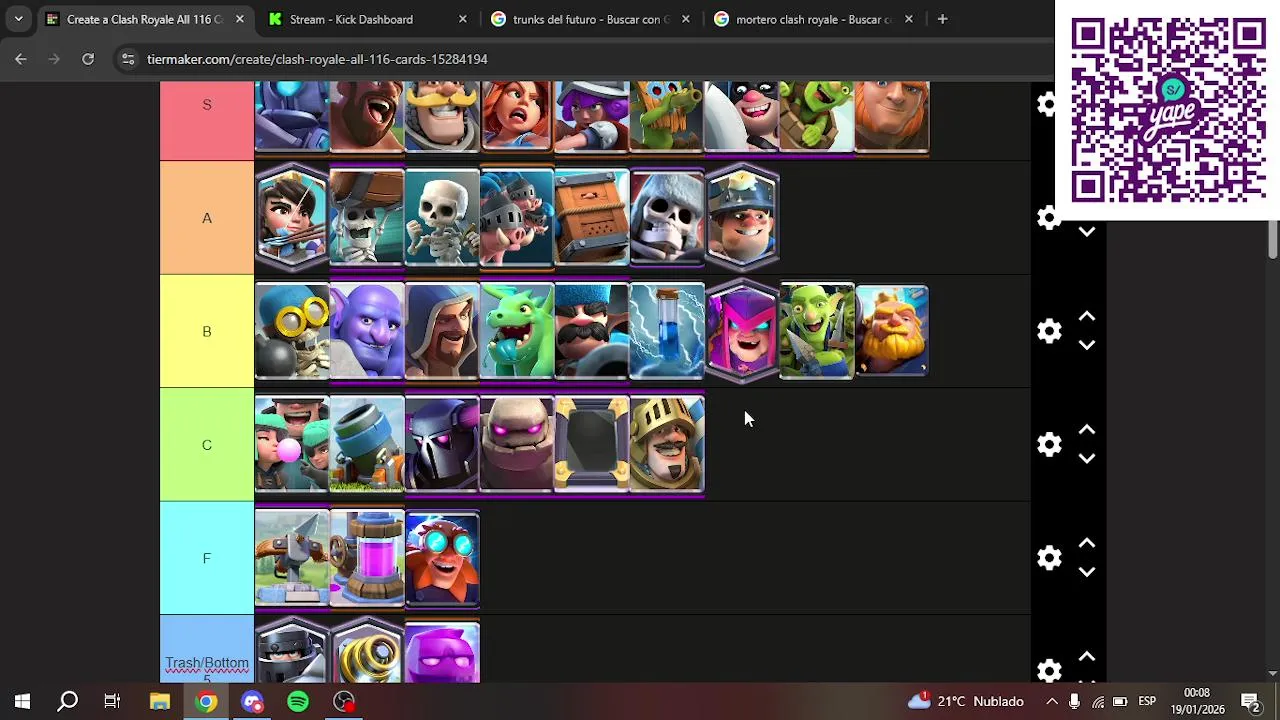Show hidden system tray icons
Screen dimensions: 1280x720
1052,701
